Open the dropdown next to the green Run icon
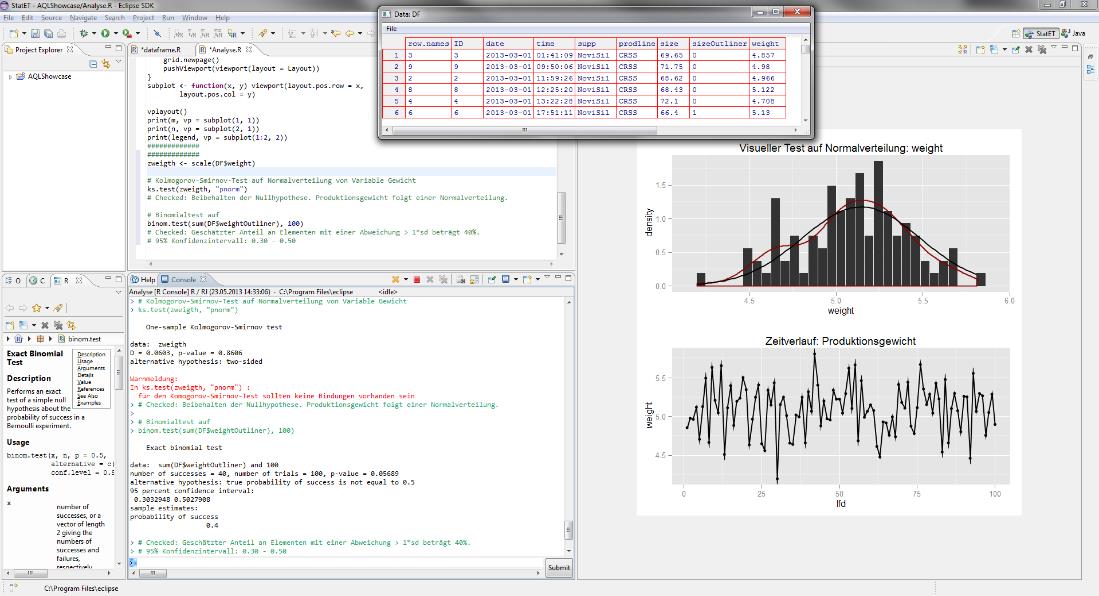 click(115, 33)
